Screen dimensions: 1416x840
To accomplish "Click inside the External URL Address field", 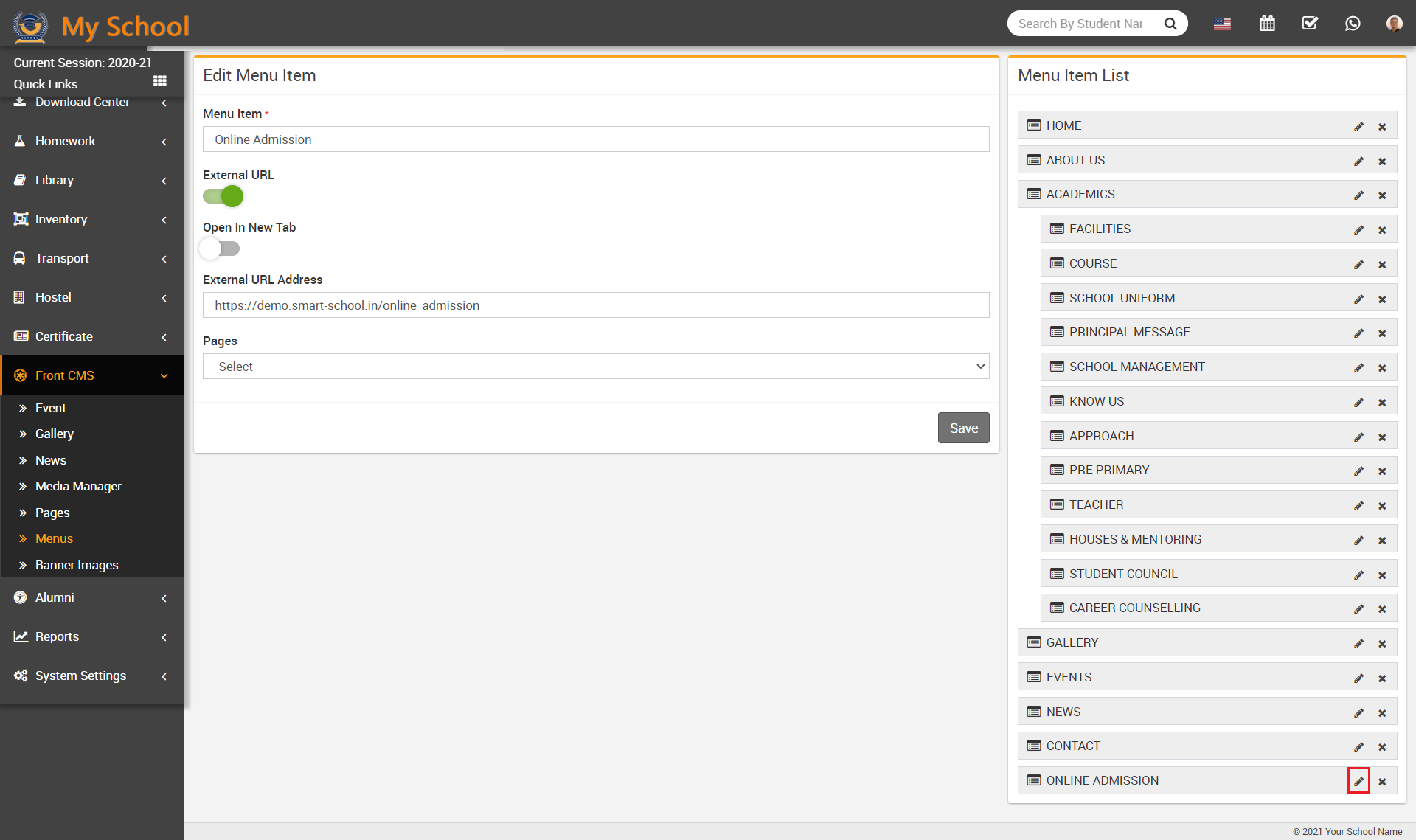I will tap(596, 305).
